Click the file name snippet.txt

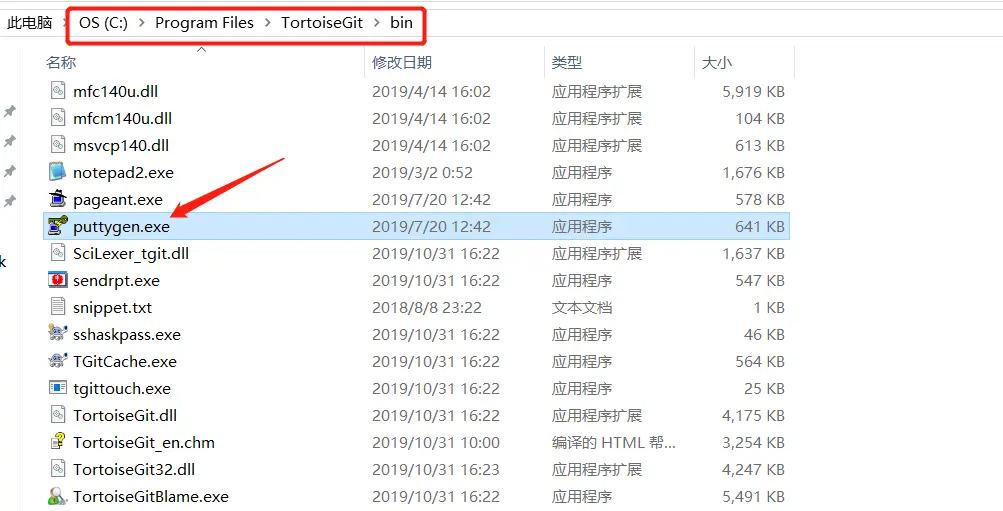point(113,308)
